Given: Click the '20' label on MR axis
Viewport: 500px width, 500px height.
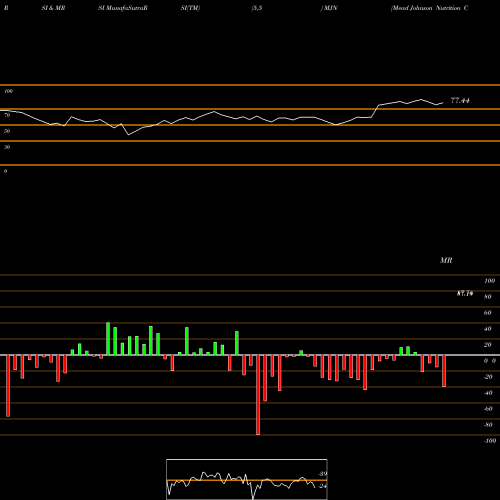Looking at the screenshot, I should 488,345.
